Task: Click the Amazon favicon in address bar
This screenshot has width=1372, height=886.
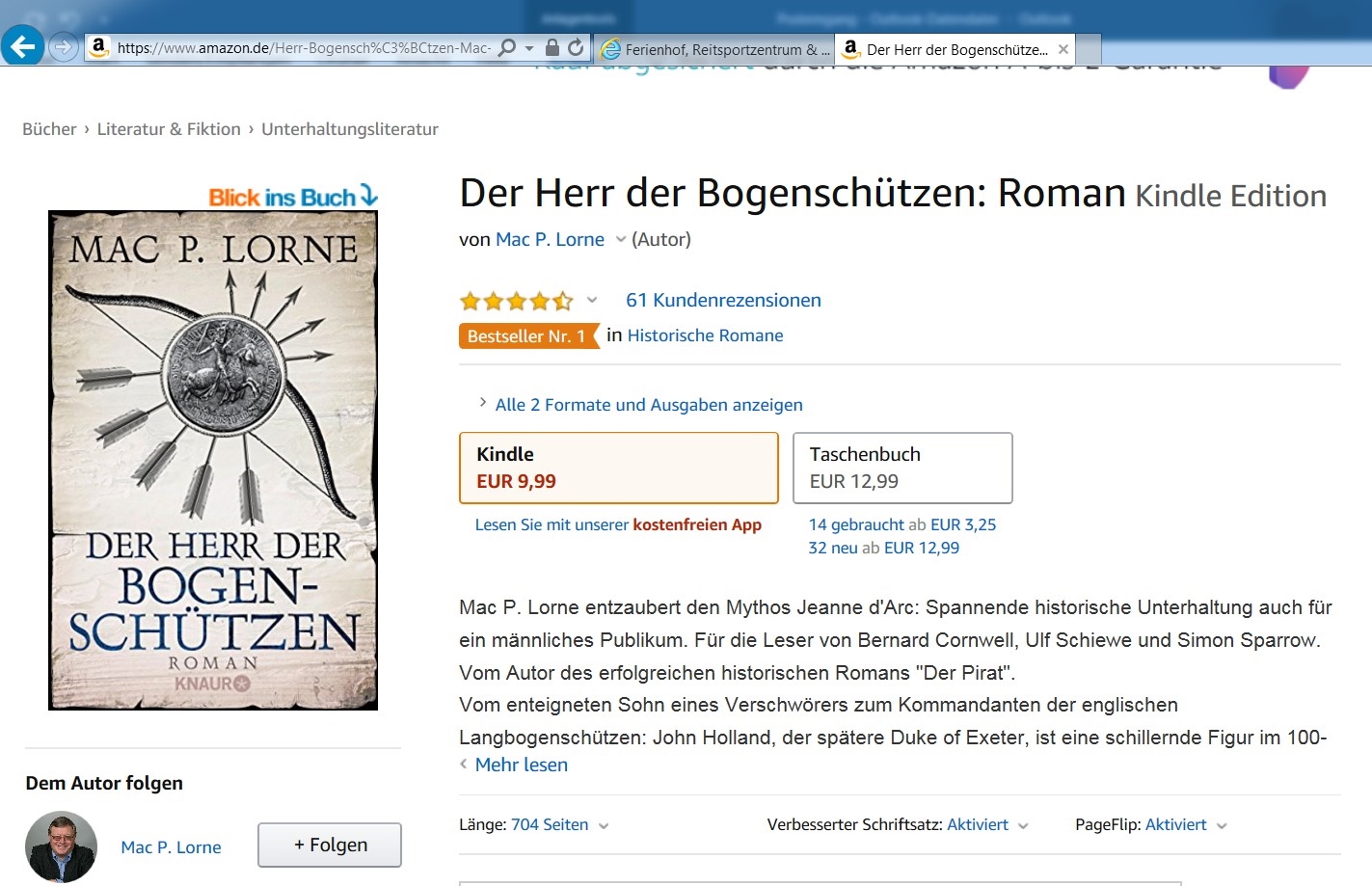Action: 98,46
